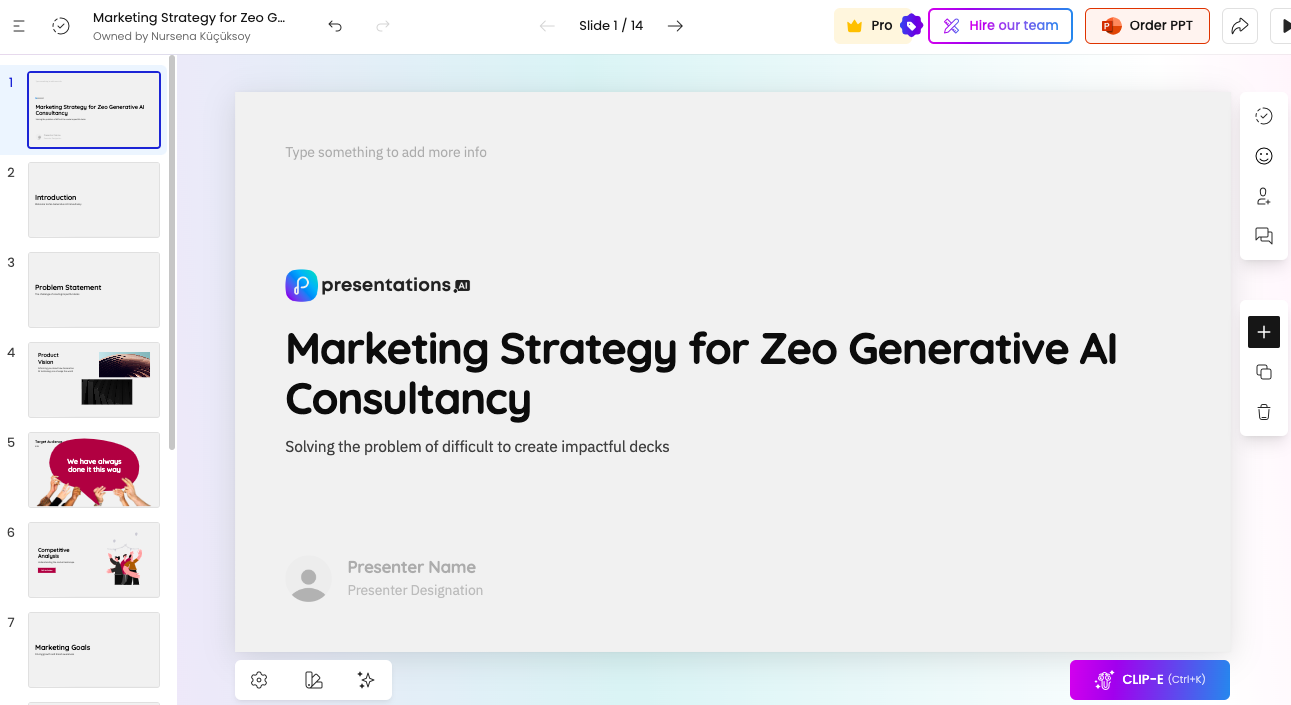Click the slide panel vertical scrollbar
The height and width of the screenshot is (705, 1291).
click(172, 252)
